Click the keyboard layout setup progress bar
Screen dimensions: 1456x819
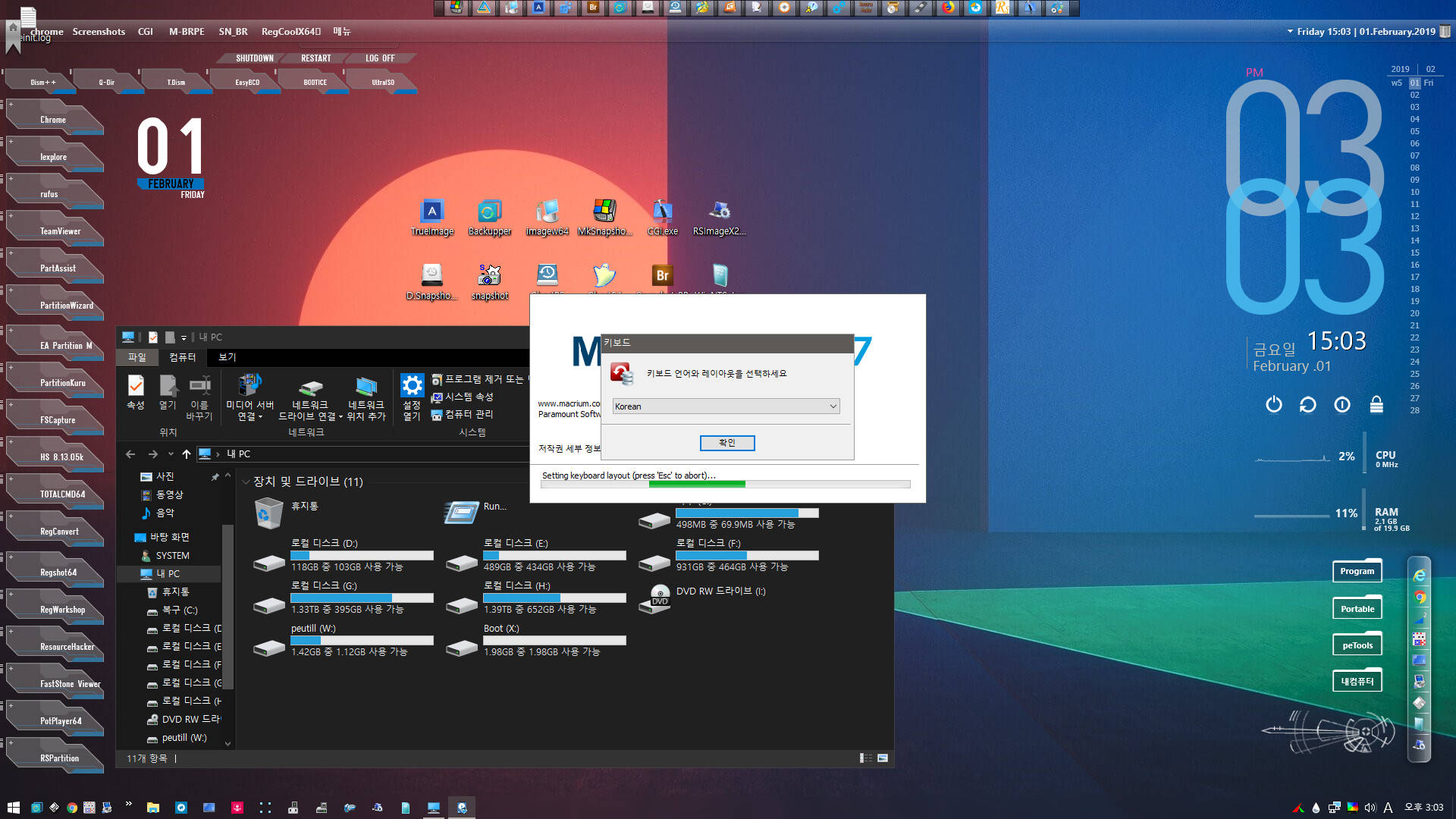[725, 484]
